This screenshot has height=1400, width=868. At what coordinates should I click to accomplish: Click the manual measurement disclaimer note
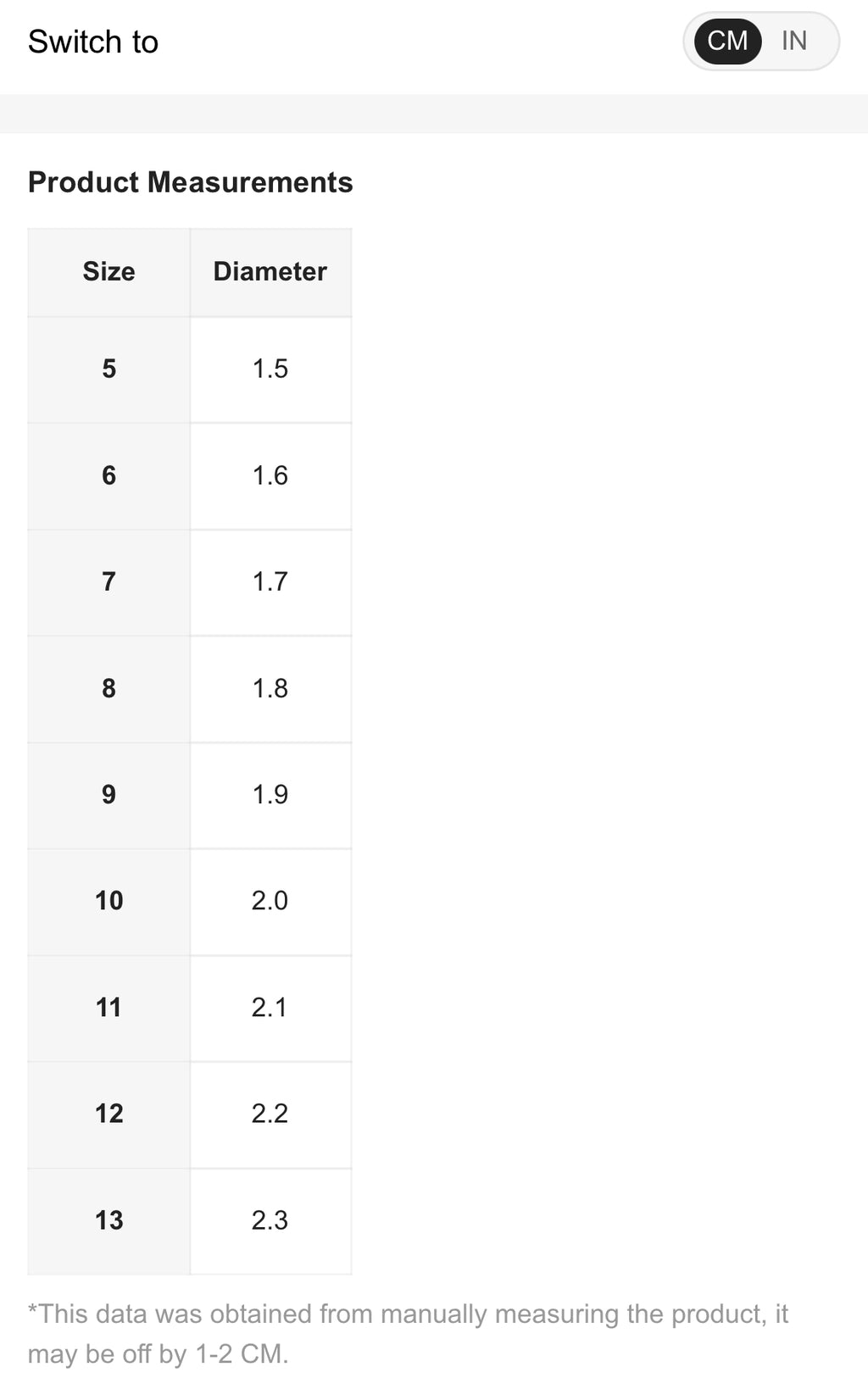tap(408, 1334)
